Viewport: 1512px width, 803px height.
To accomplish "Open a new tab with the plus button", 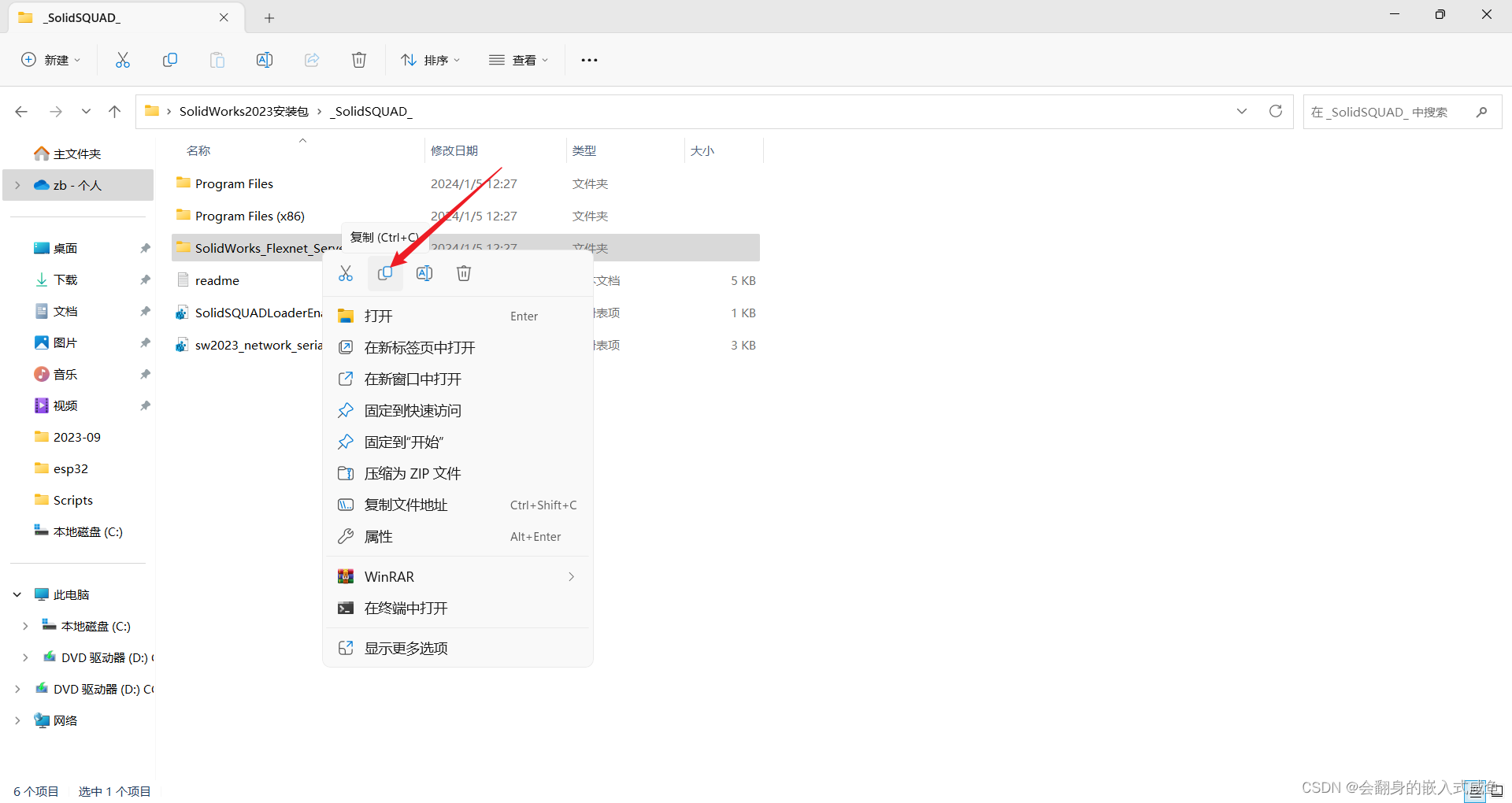I will coord(269,17).
